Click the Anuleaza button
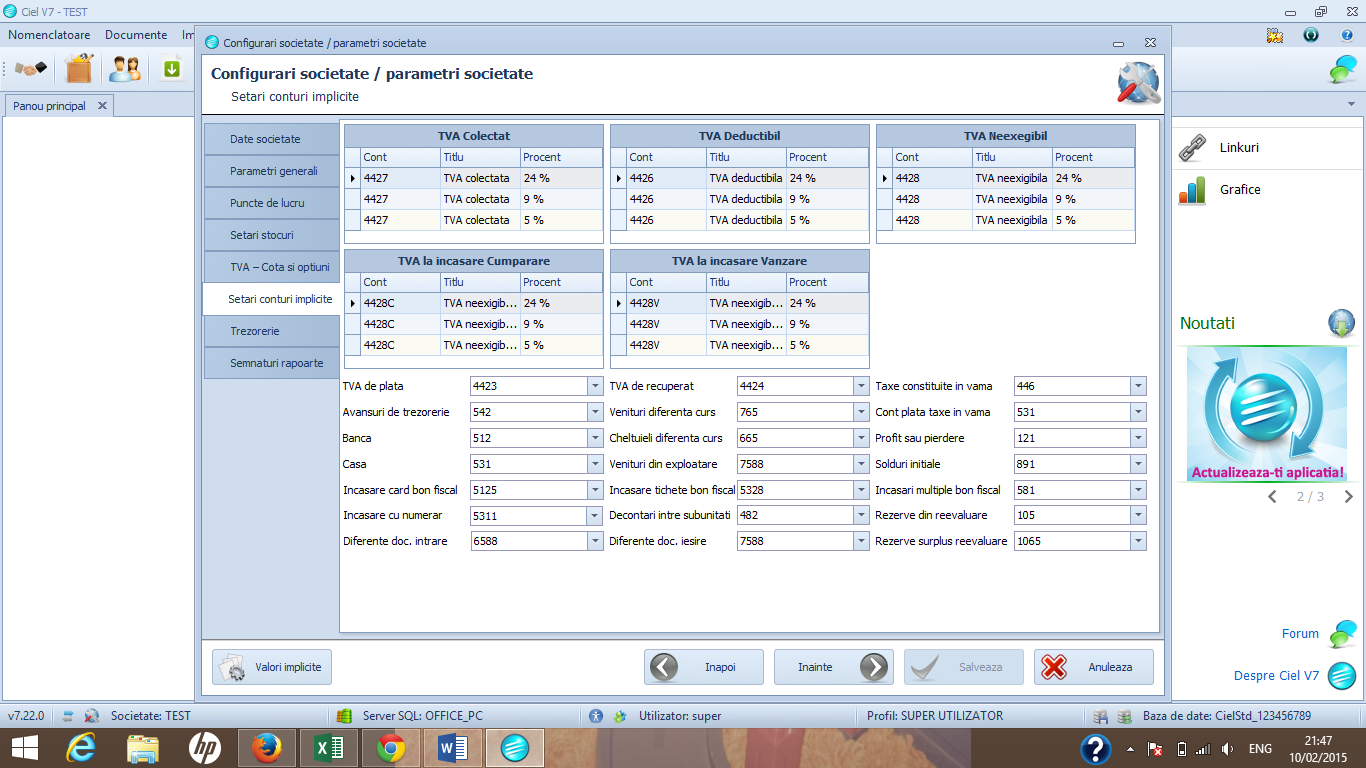1366x768 pixels. [x=1094, y=667]
